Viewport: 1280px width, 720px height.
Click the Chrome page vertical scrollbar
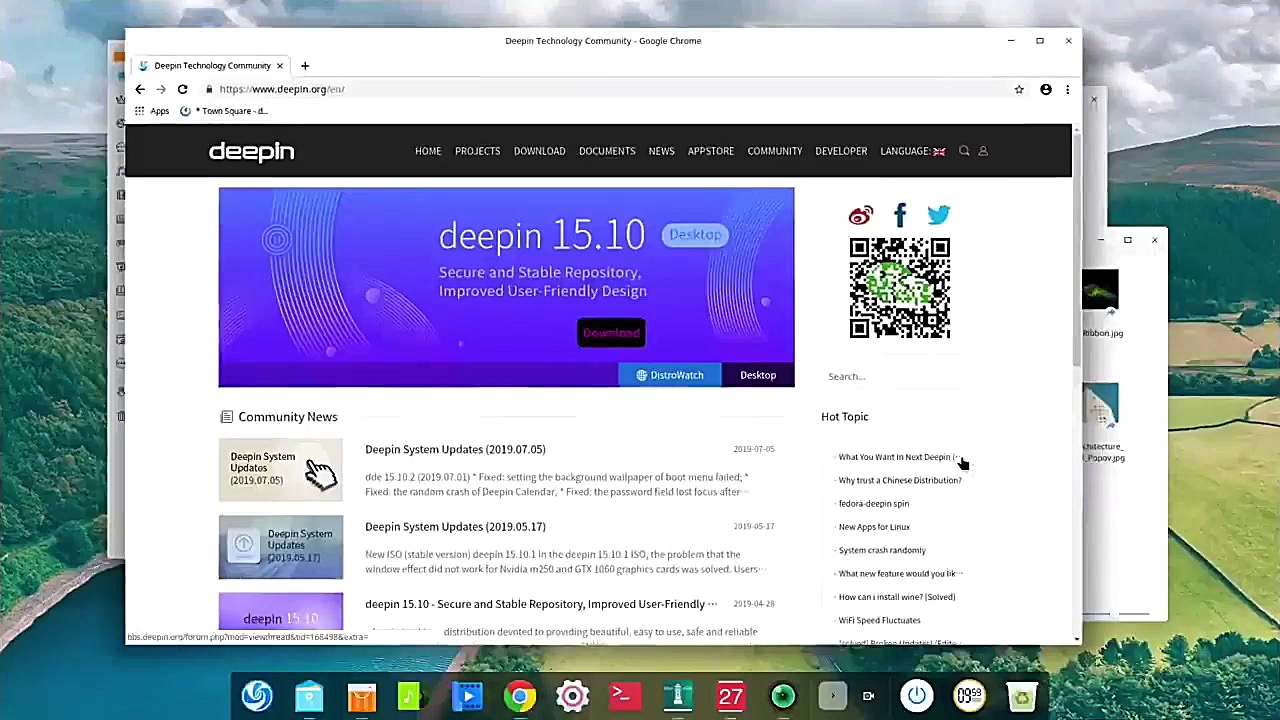click(1076, 250)
